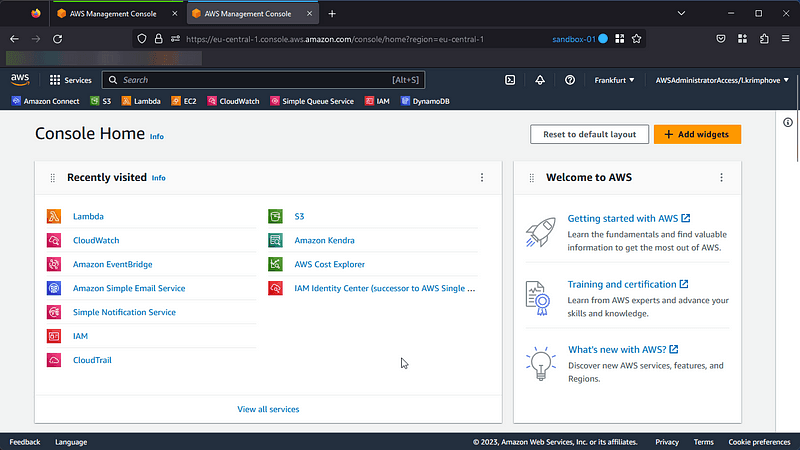Click the Welcome to AWS widget drag handle
The width and height of the screenshot is (800, 450).
point(532,178)
